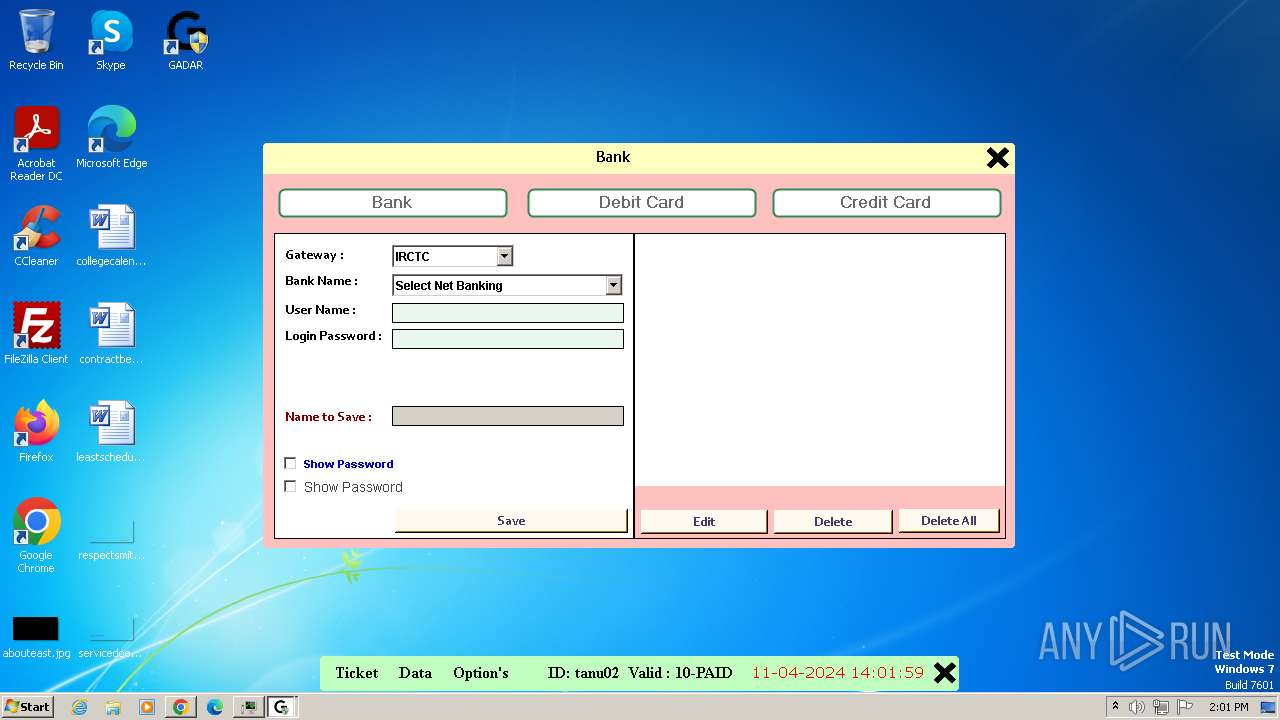Open FileZilla Client shortcut
The image size is (1280, 720).
[36, 334]
